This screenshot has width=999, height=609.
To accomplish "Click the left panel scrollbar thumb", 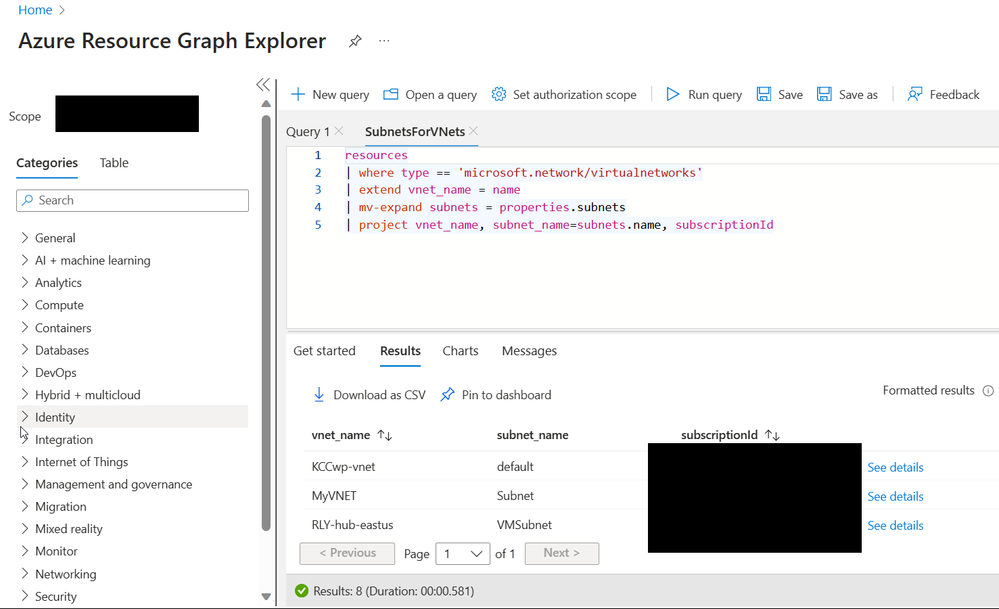I will coord(266,322).
